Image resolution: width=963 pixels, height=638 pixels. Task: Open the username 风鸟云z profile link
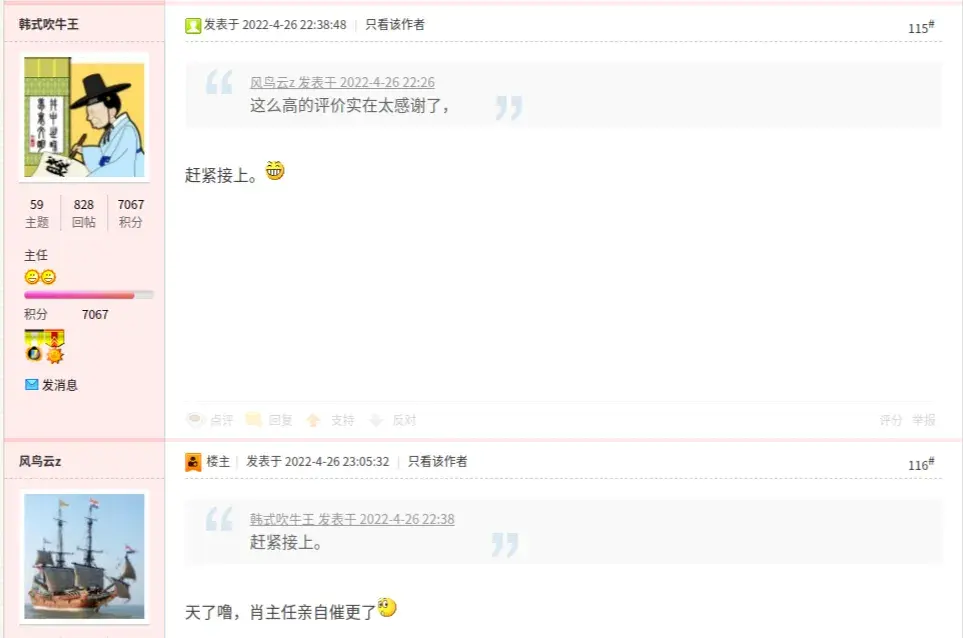pyautogui.click(x=40, y=461)
